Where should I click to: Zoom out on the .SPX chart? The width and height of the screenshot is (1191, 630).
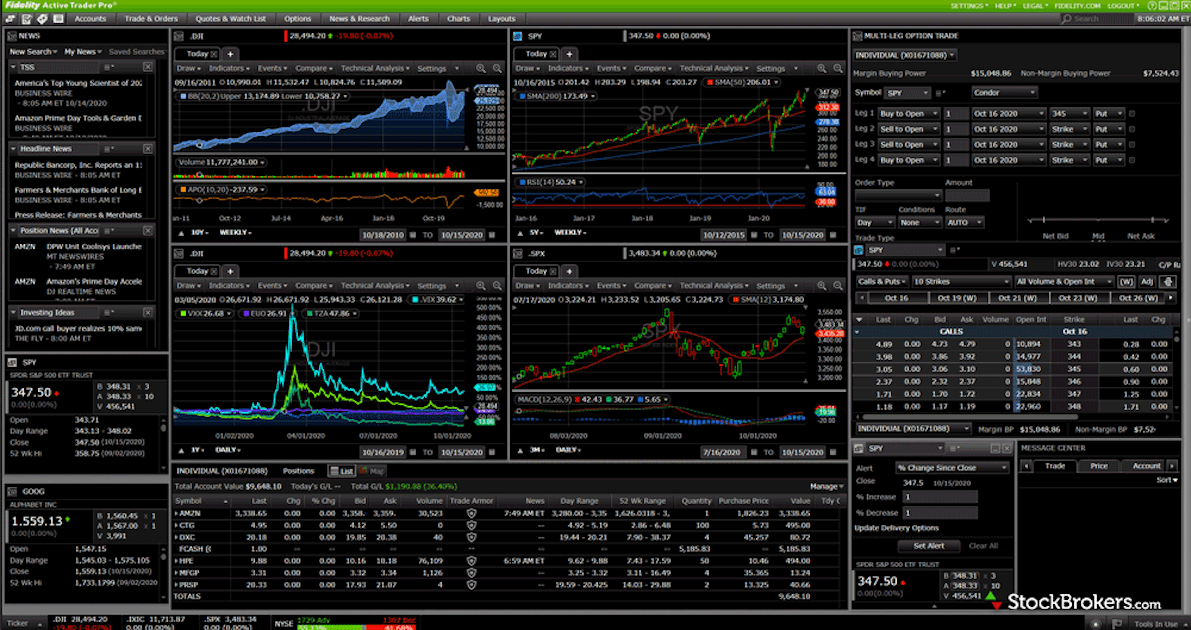(837, 286)
